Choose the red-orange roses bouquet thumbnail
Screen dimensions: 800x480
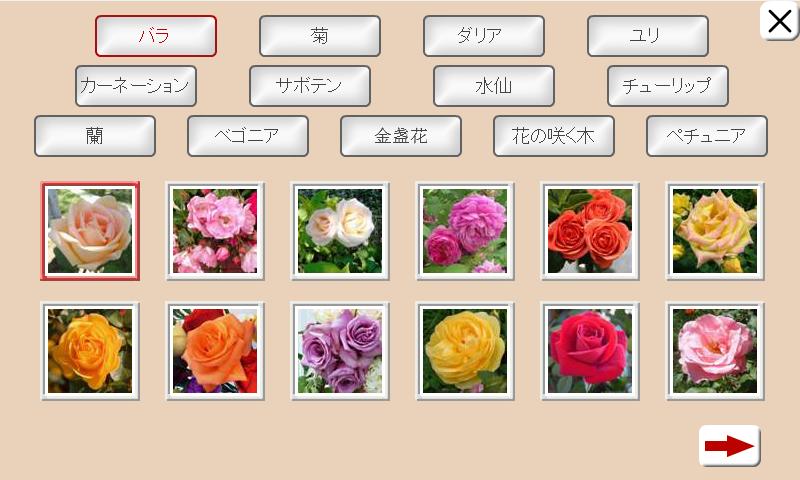(590, 231)
